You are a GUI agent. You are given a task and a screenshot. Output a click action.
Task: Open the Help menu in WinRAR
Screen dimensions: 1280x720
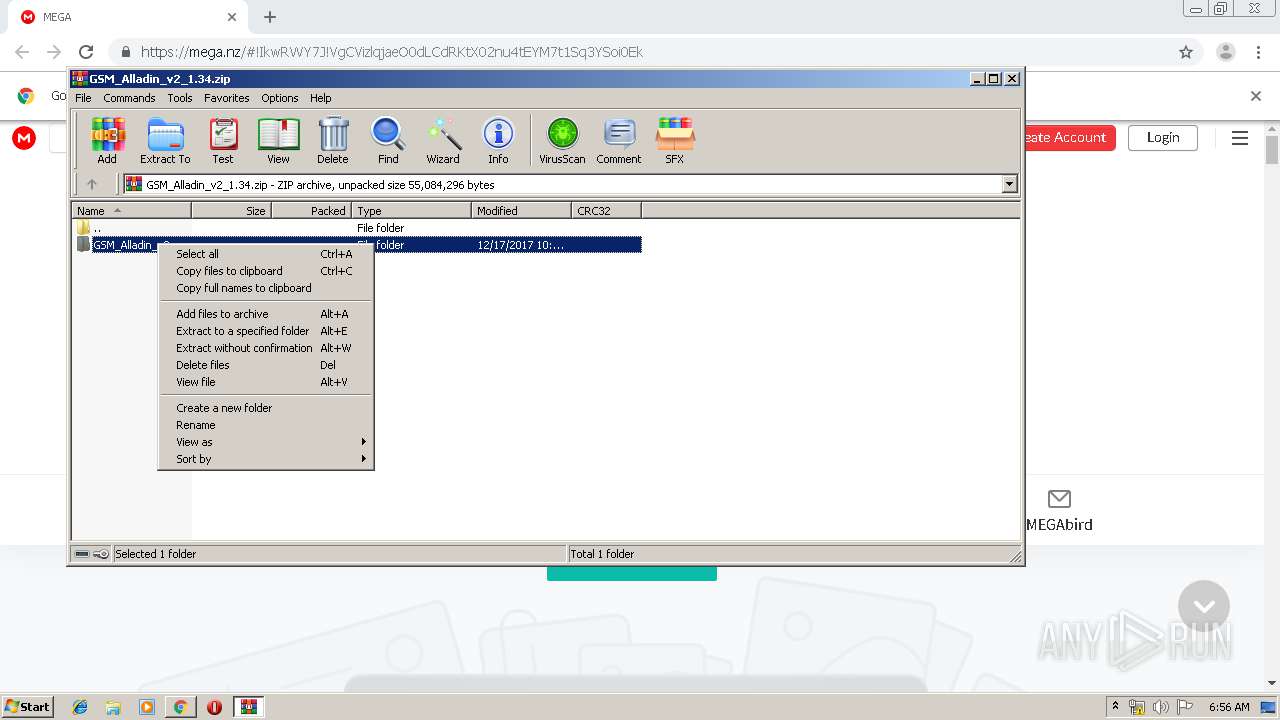coord(320,98)
